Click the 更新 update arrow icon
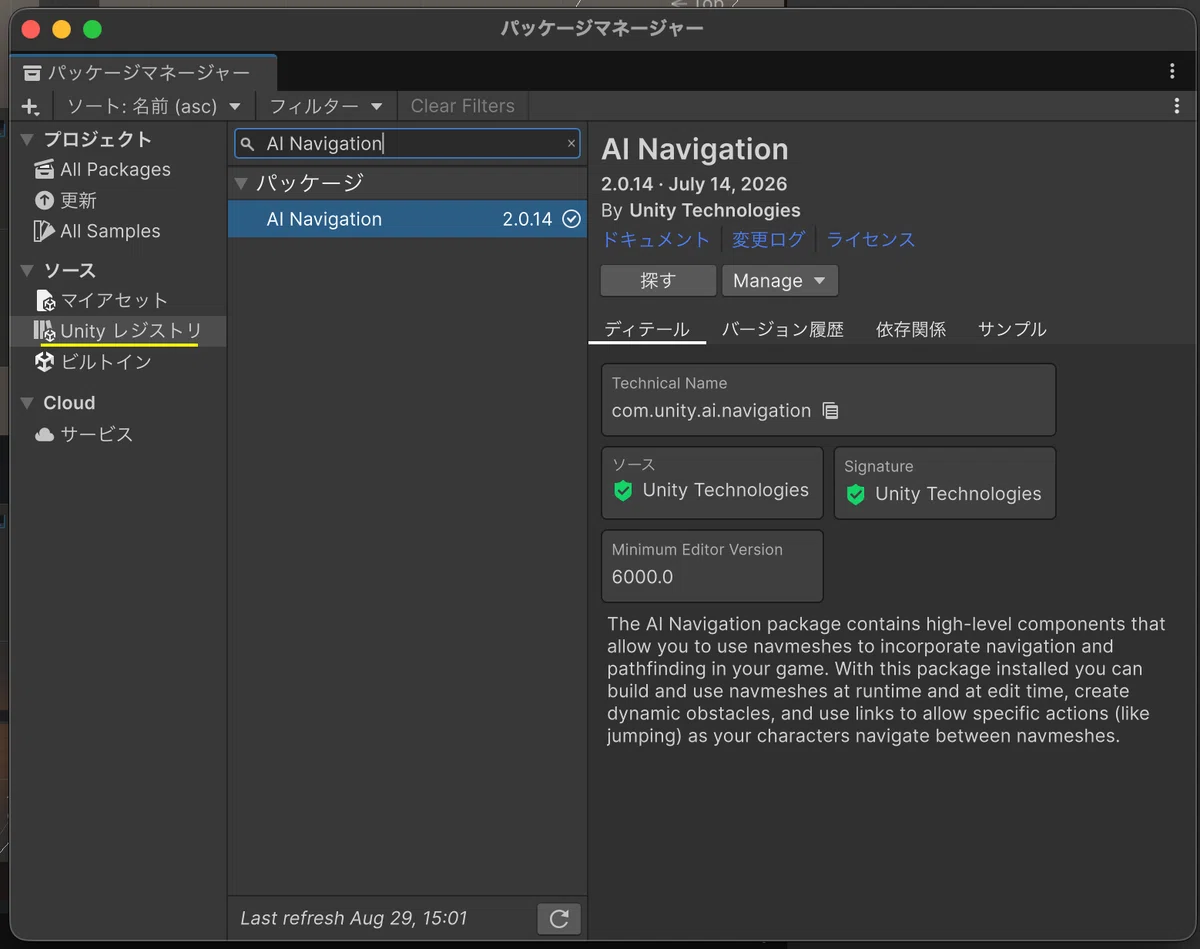 pyautogui.click(x=44, y=201)
